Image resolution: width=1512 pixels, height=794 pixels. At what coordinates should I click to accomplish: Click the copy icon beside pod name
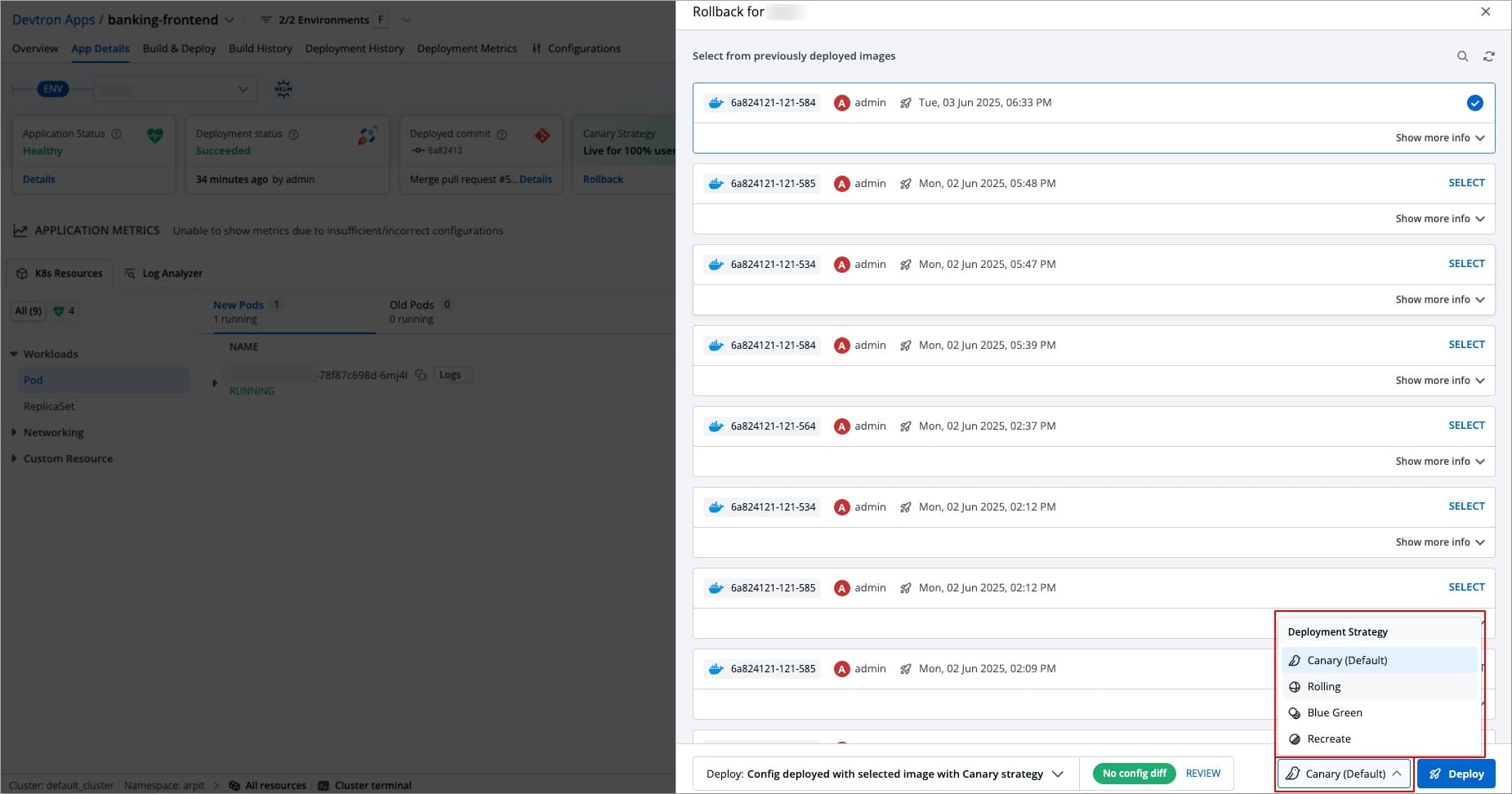421,375
